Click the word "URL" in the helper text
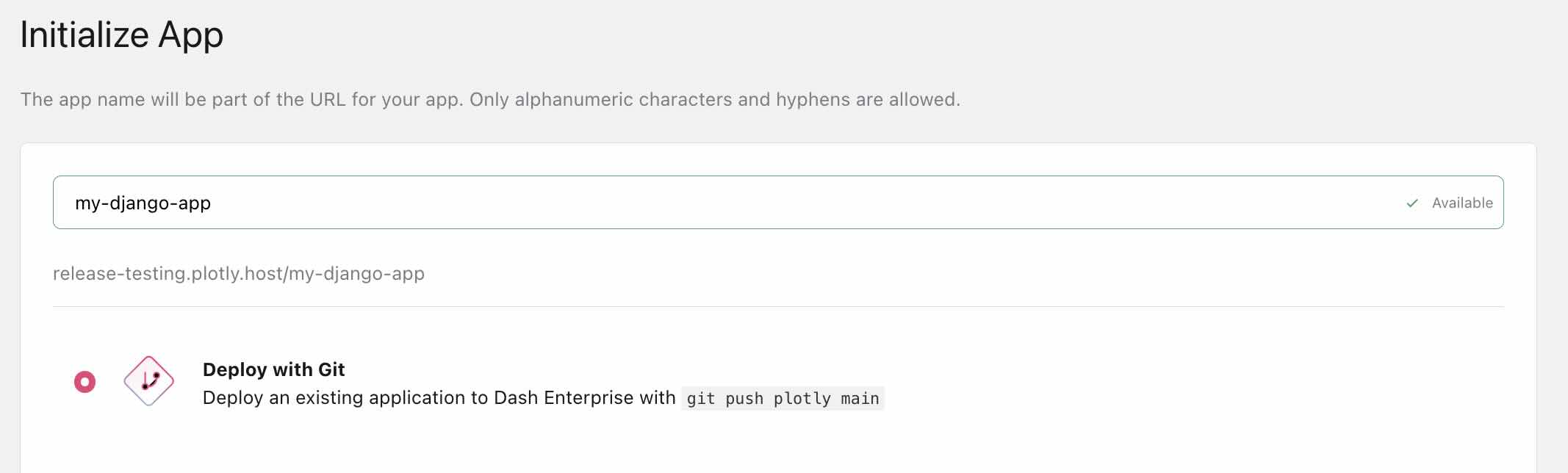This screenshot has width=1568, height=473. 328,100
